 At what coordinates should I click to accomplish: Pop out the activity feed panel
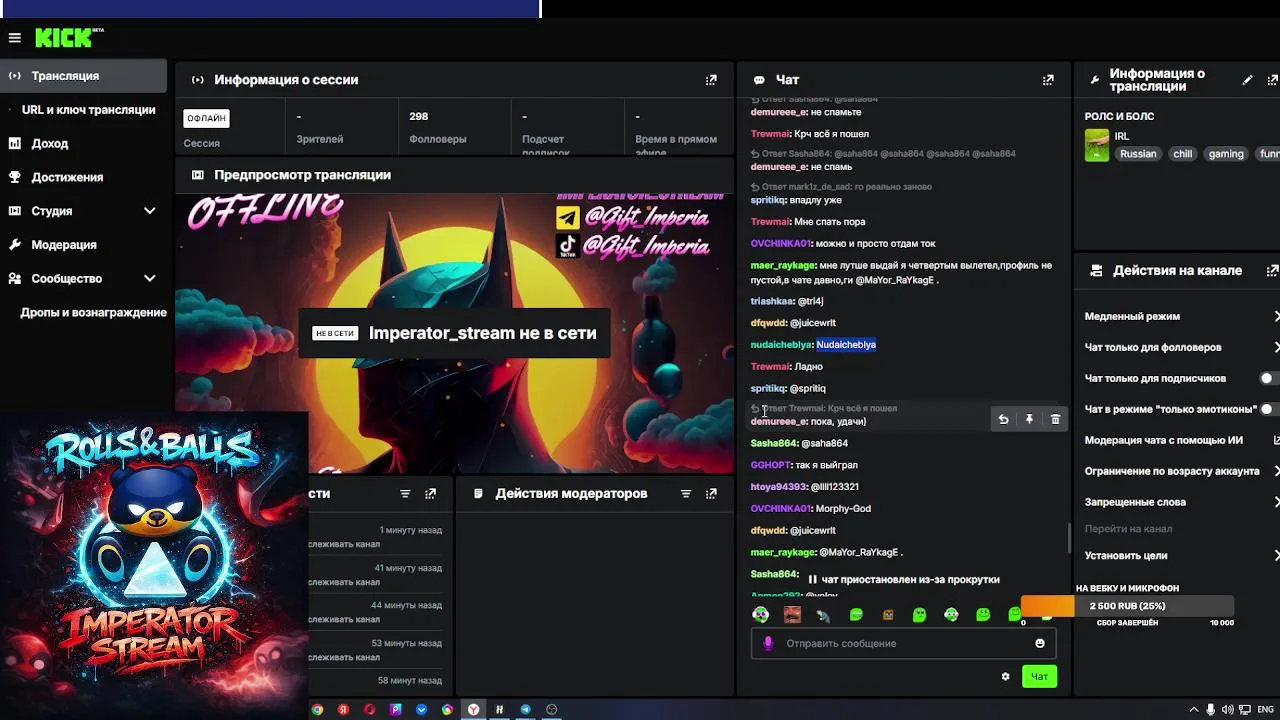pyautogui.click(x=430, y=494)
